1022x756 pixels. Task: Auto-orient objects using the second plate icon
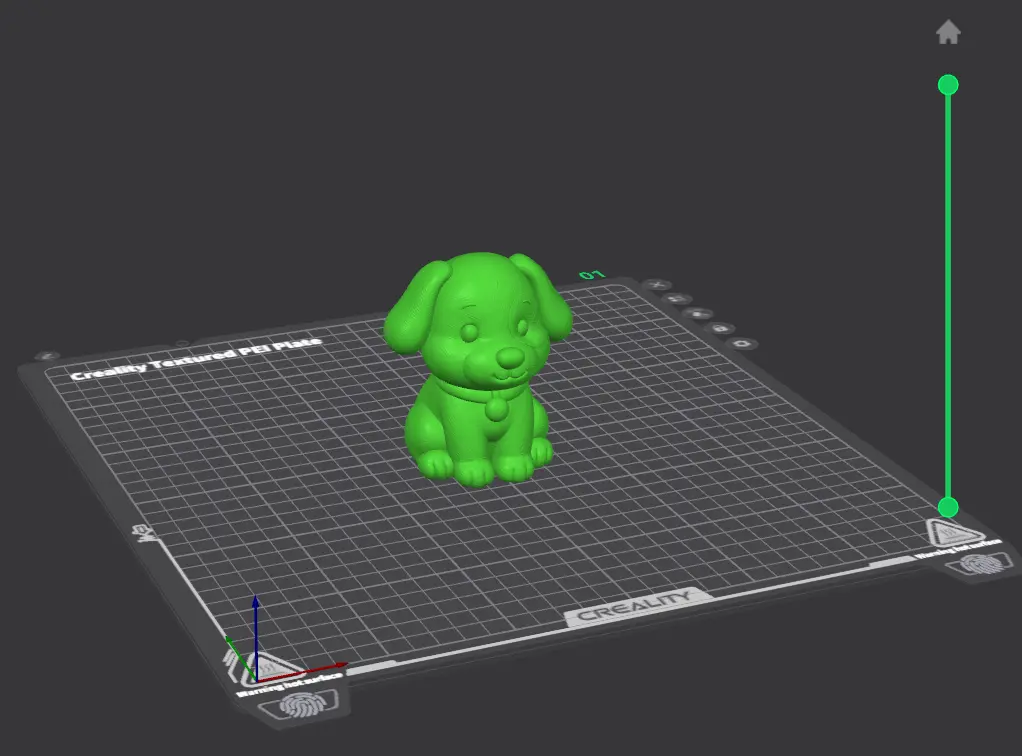(x=677, y=299)
